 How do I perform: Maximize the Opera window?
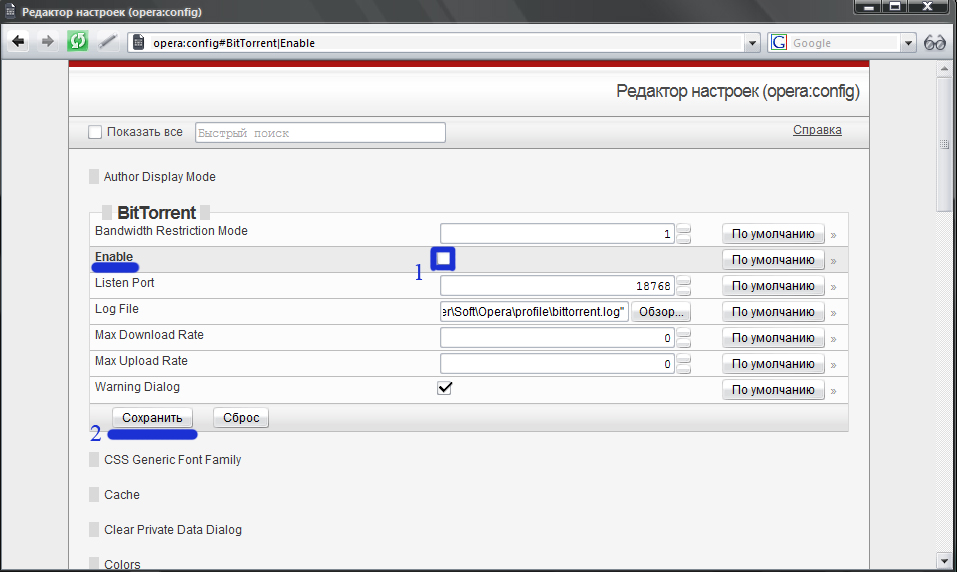[x=895, y=7]
